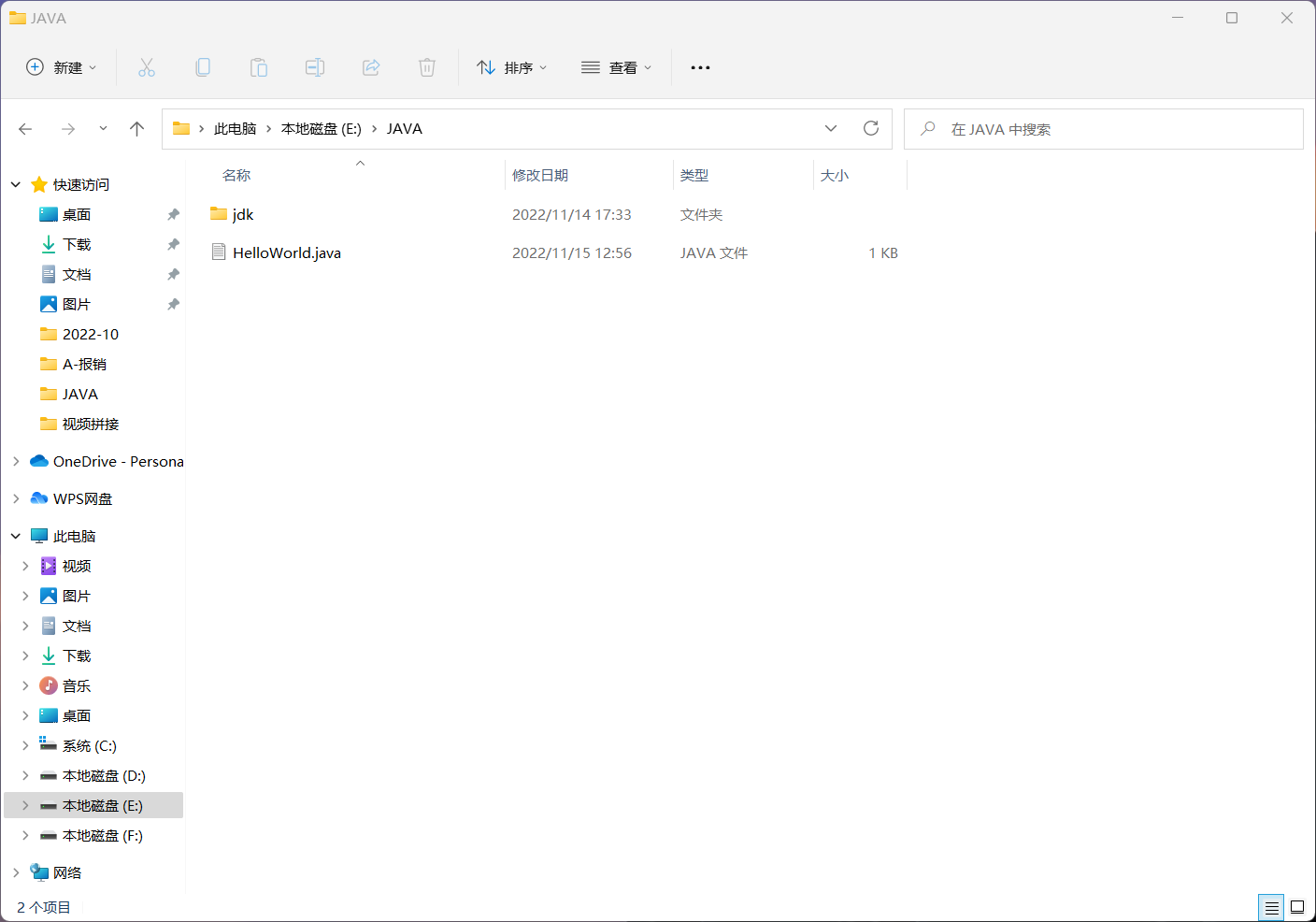Expand the WPS网盘 node

(x=16, y=498)
